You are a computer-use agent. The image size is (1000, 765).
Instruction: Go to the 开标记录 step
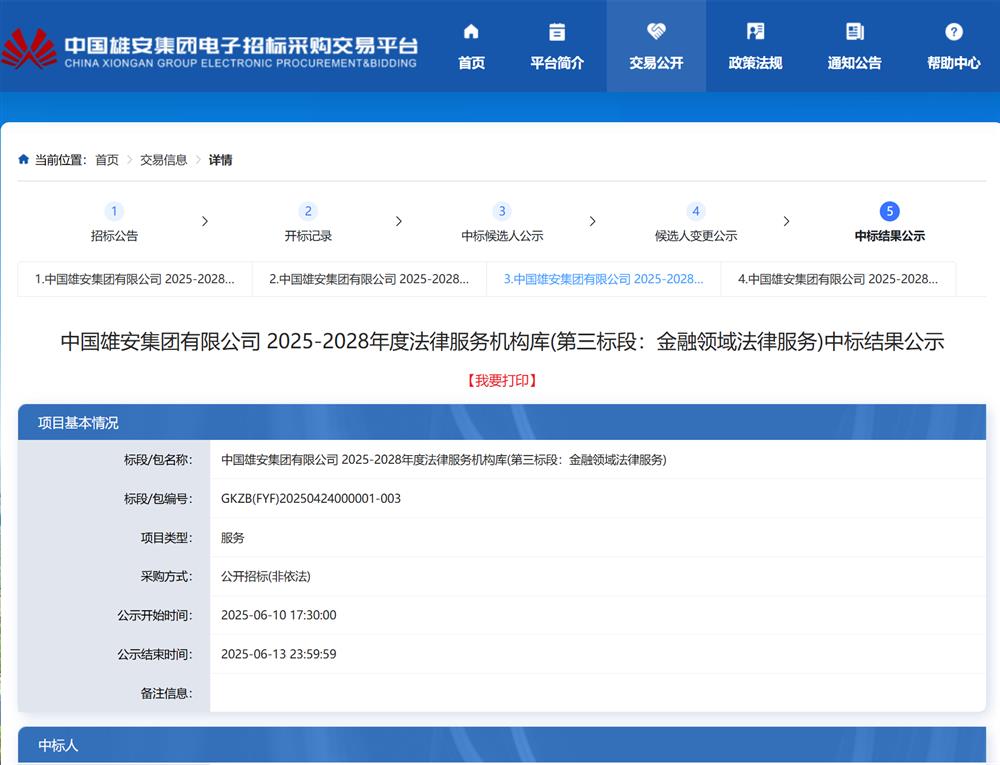(x=308, y=236)
